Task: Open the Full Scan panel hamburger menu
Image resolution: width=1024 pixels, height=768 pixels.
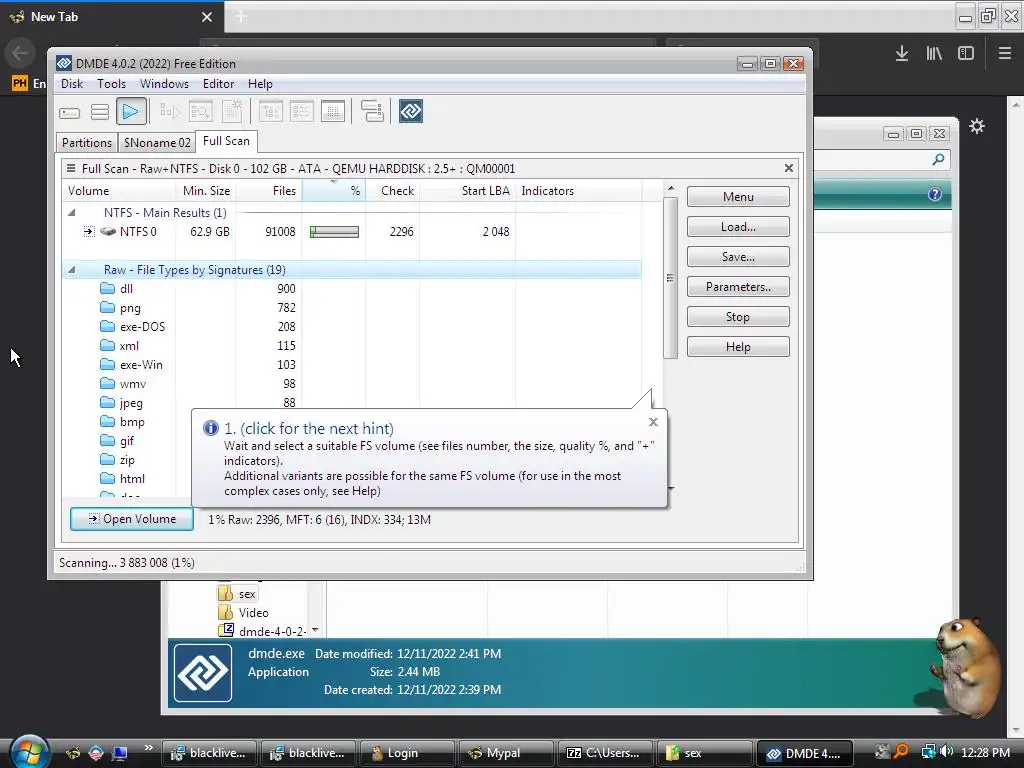Action: [x=71, y=168]
